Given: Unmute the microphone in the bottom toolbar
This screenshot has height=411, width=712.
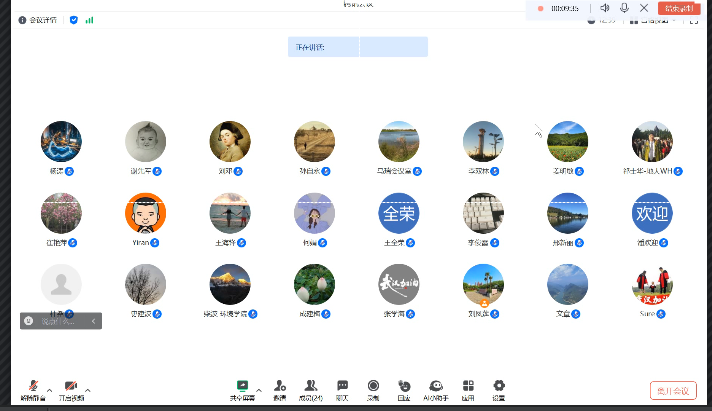Looking at the screenshot, I should (x=33, y=387).
